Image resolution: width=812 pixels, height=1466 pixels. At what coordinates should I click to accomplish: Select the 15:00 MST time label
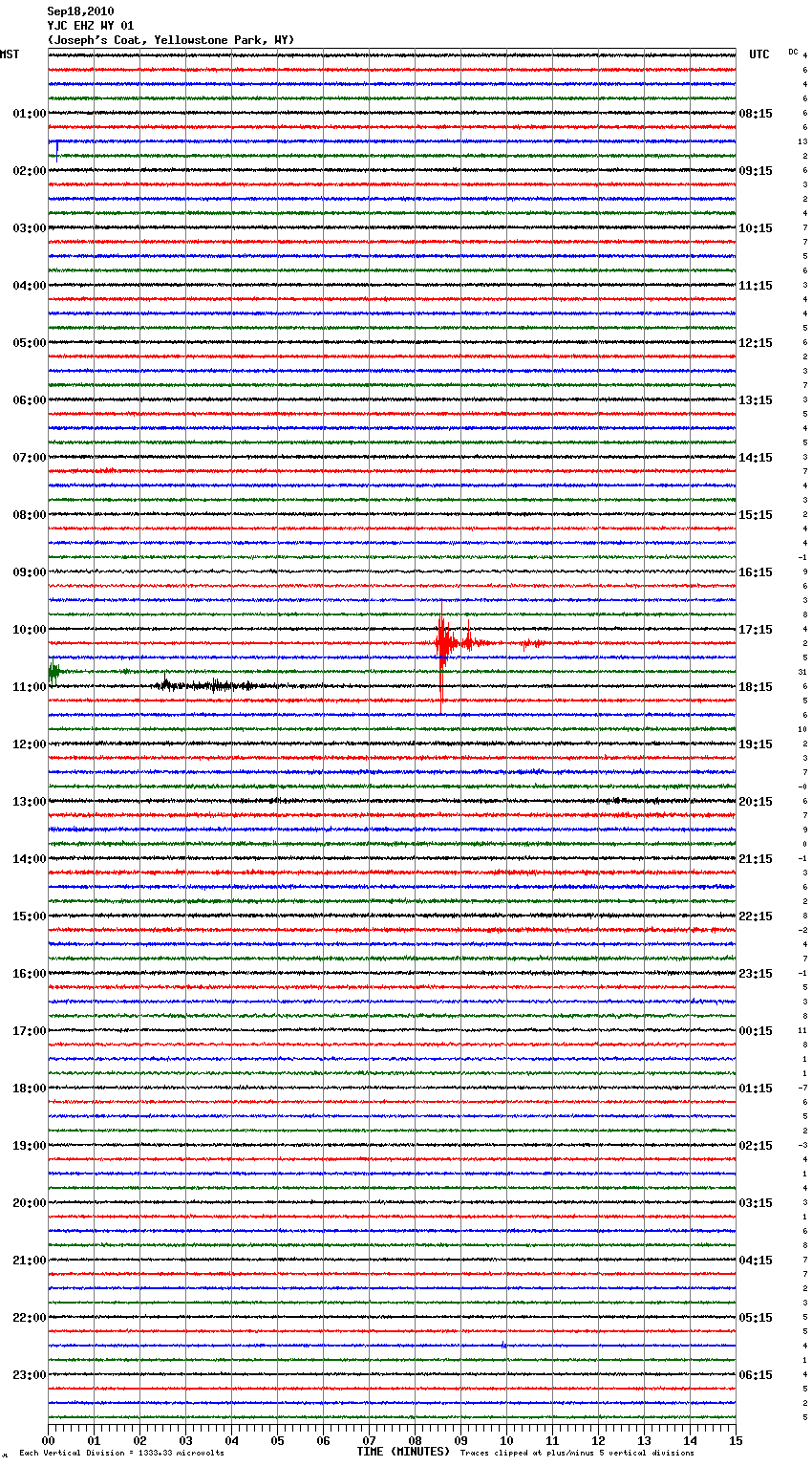[x=29, y=916]
